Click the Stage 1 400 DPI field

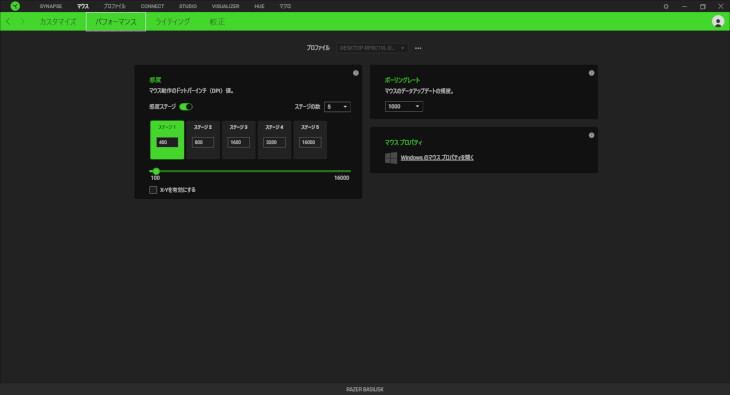(167, 142)
